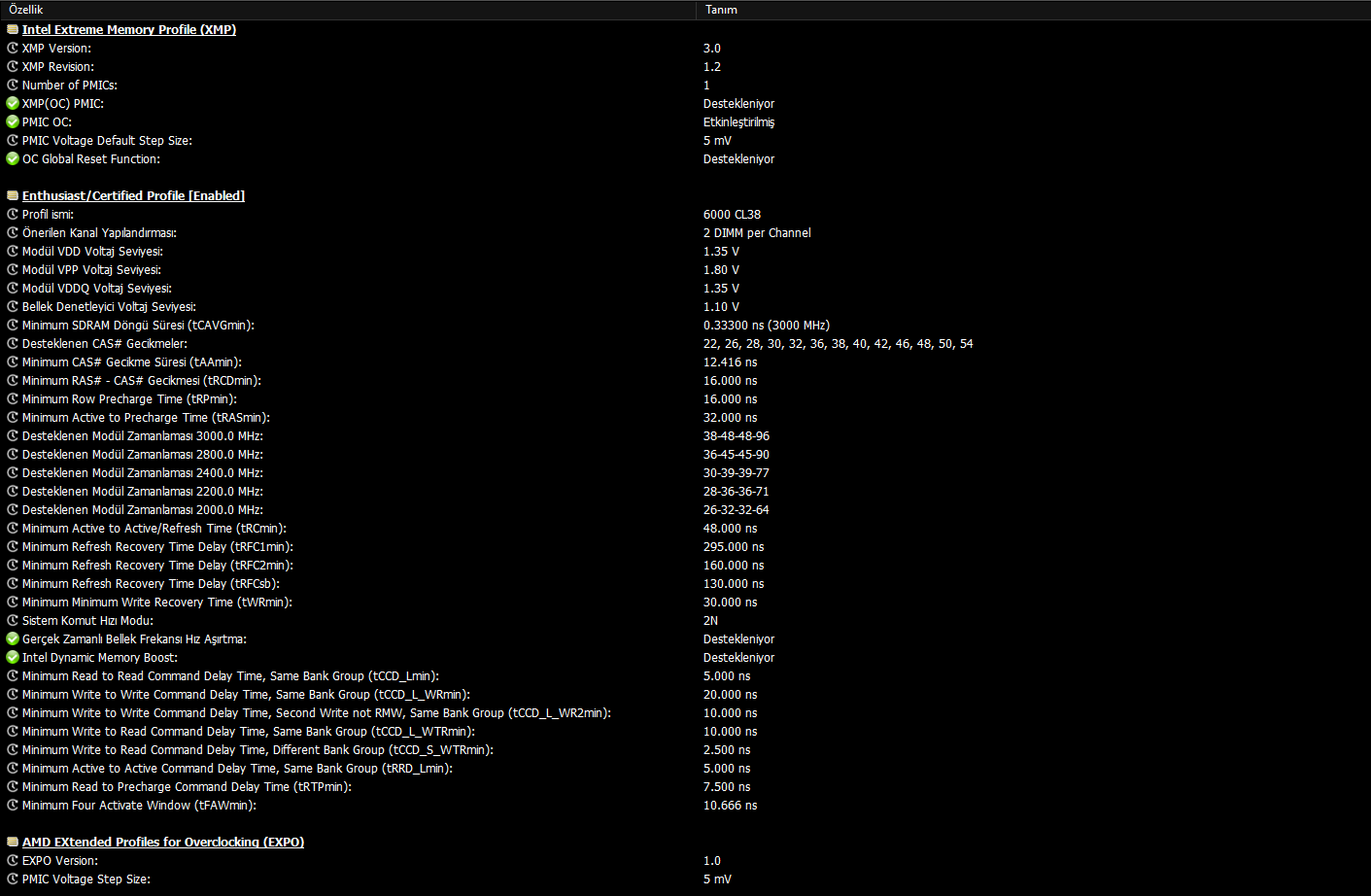Click the timing value 28-36-36-71
Image resolution: width=1371 pixels, height=896 pixels.
click(x=737, y=492)
